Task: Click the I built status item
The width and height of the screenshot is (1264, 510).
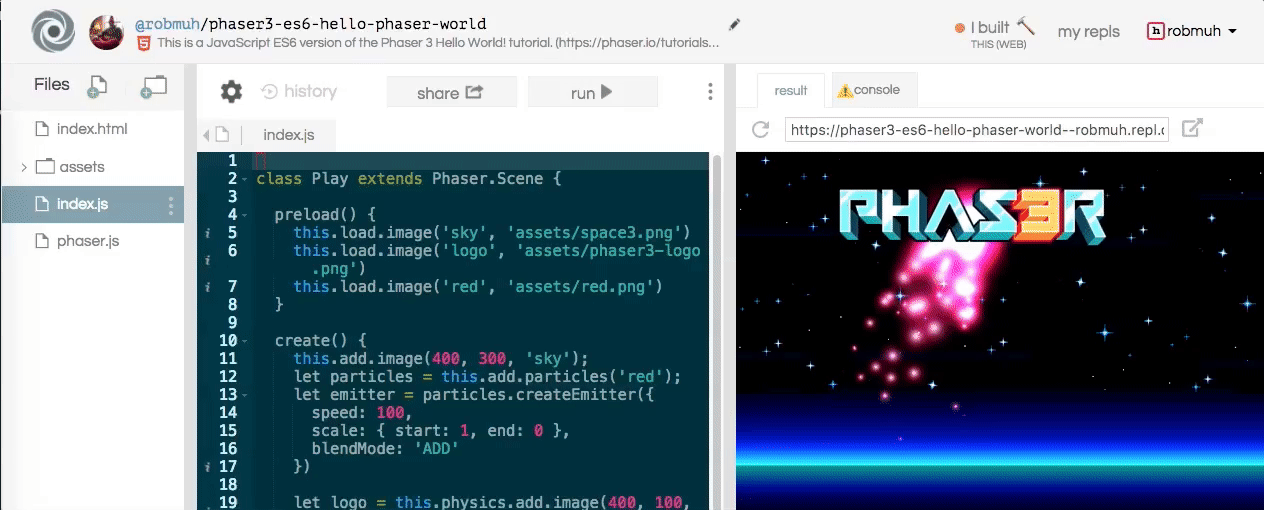Action: 996,34
